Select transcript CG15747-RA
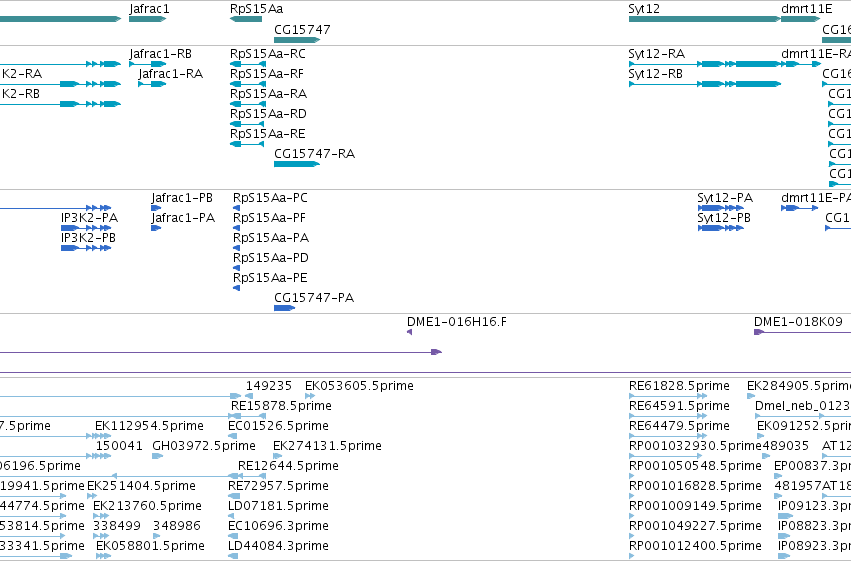 (x=297, y=164)
